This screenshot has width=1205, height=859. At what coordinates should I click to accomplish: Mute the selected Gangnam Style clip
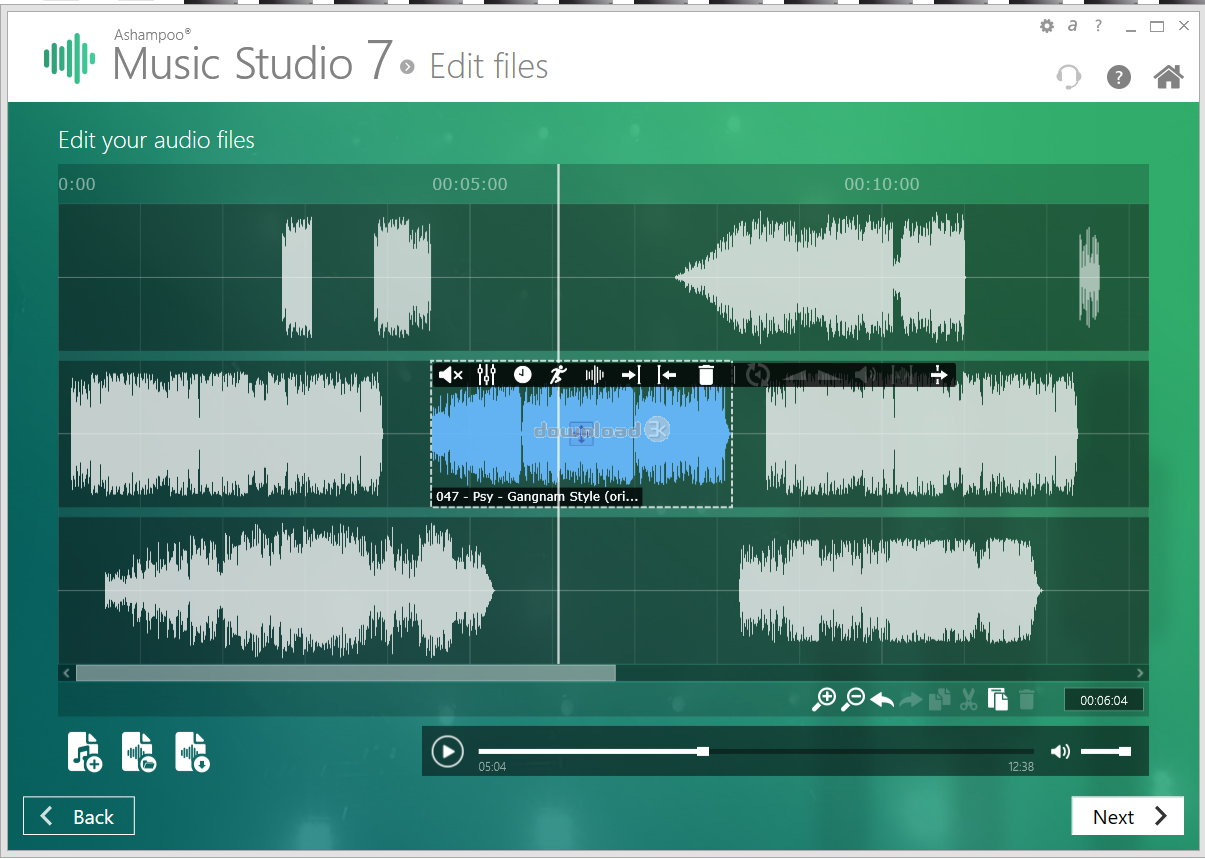click(450, 375)
